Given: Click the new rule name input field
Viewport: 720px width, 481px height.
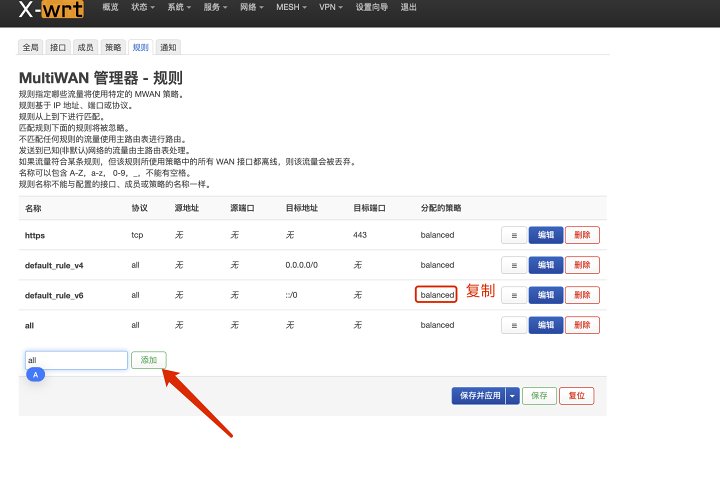Looking at the screenshot, I should [x=76, y=360].
